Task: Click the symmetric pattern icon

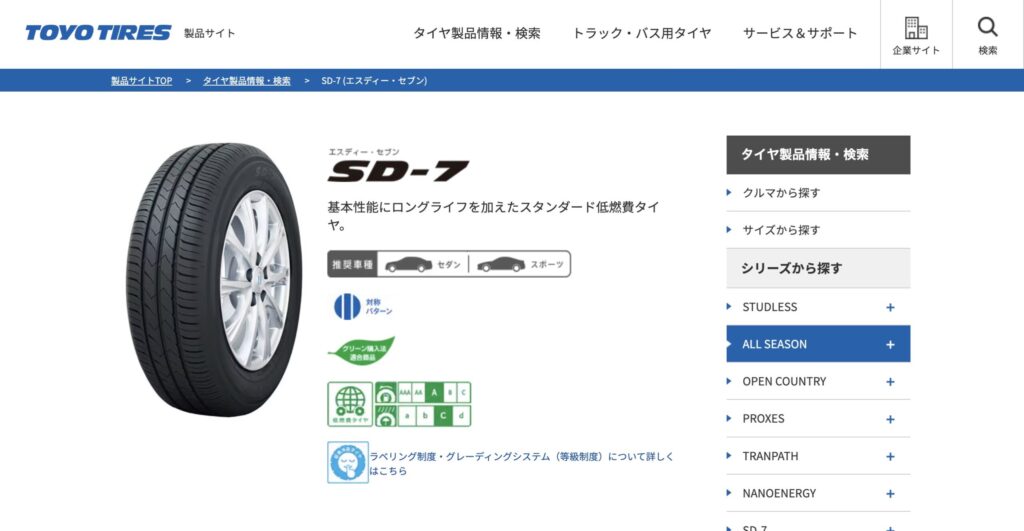Action: (x=347, y=306)
